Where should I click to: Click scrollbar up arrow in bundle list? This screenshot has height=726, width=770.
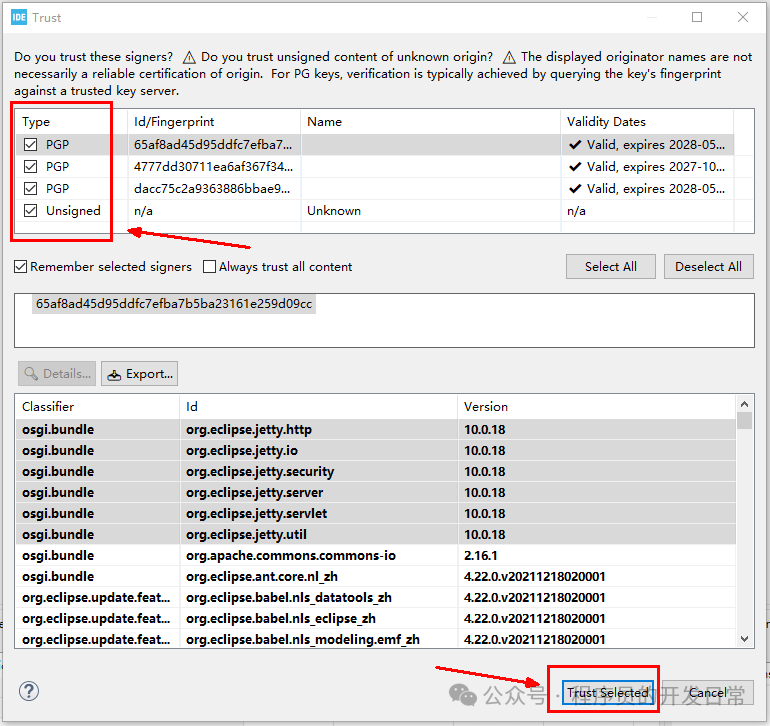point(744,404)
